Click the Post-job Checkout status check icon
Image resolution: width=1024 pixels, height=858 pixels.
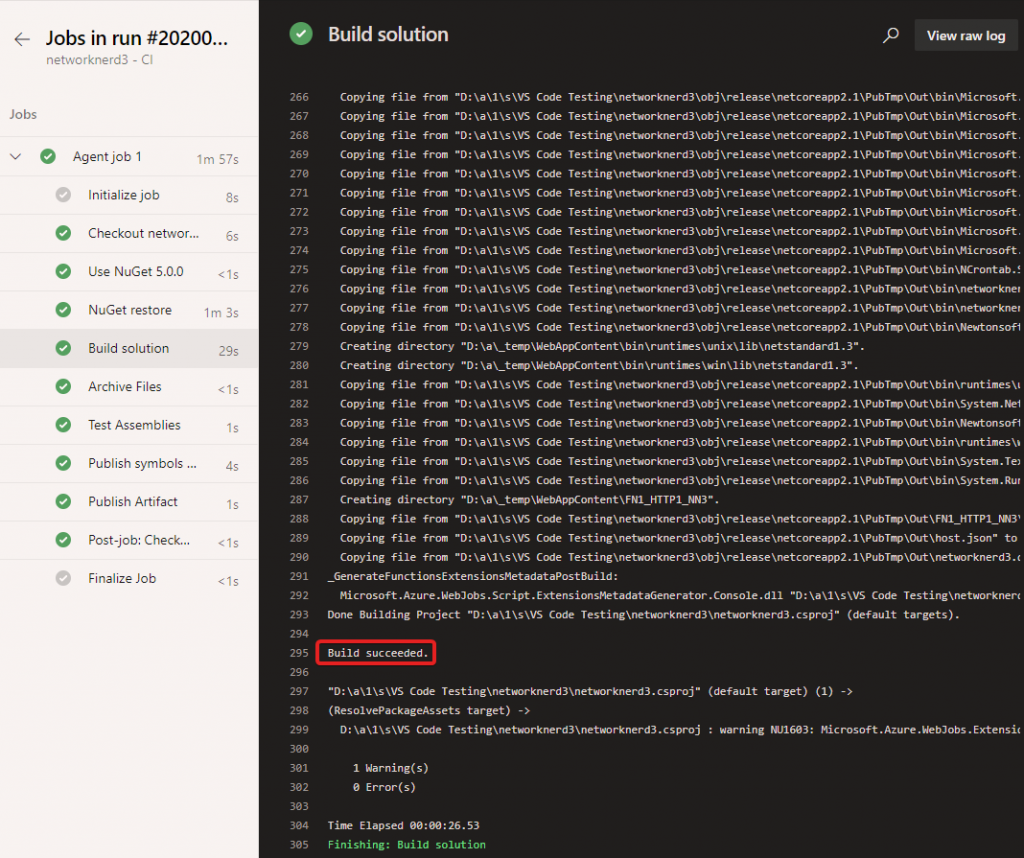(x=63, y=540)
